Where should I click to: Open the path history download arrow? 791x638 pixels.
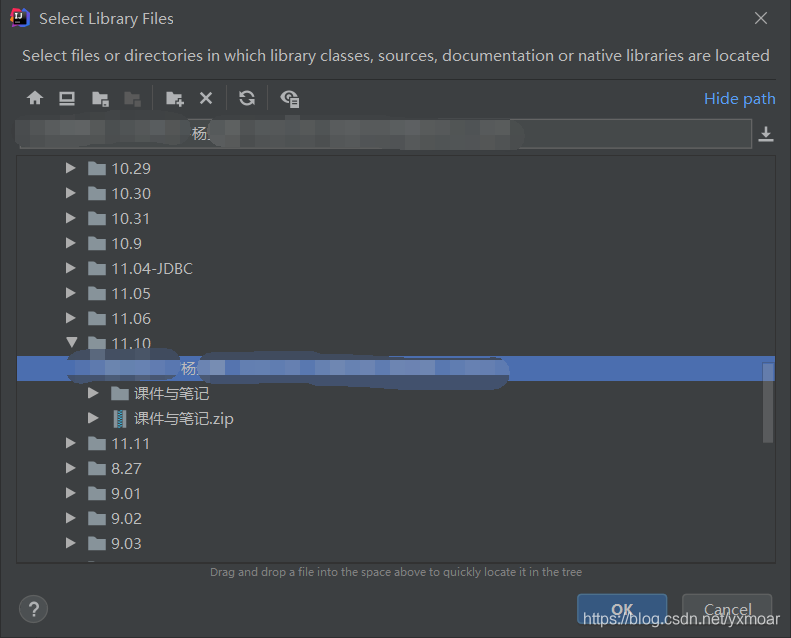(766, 134)
